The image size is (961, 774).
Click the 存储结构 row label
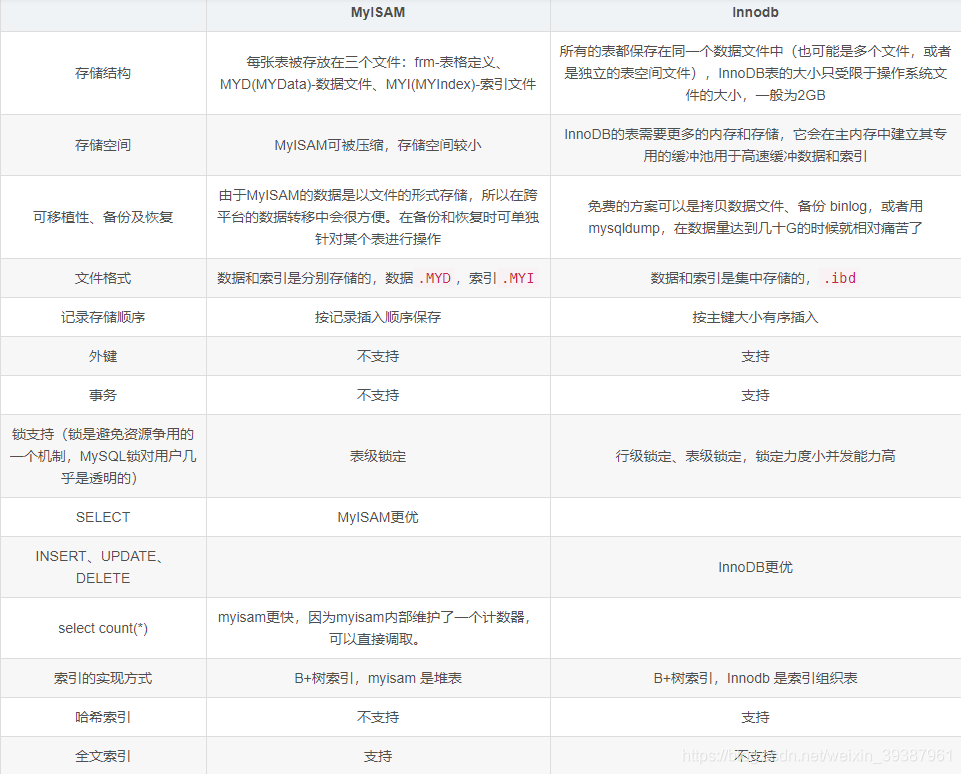(103, 72)
